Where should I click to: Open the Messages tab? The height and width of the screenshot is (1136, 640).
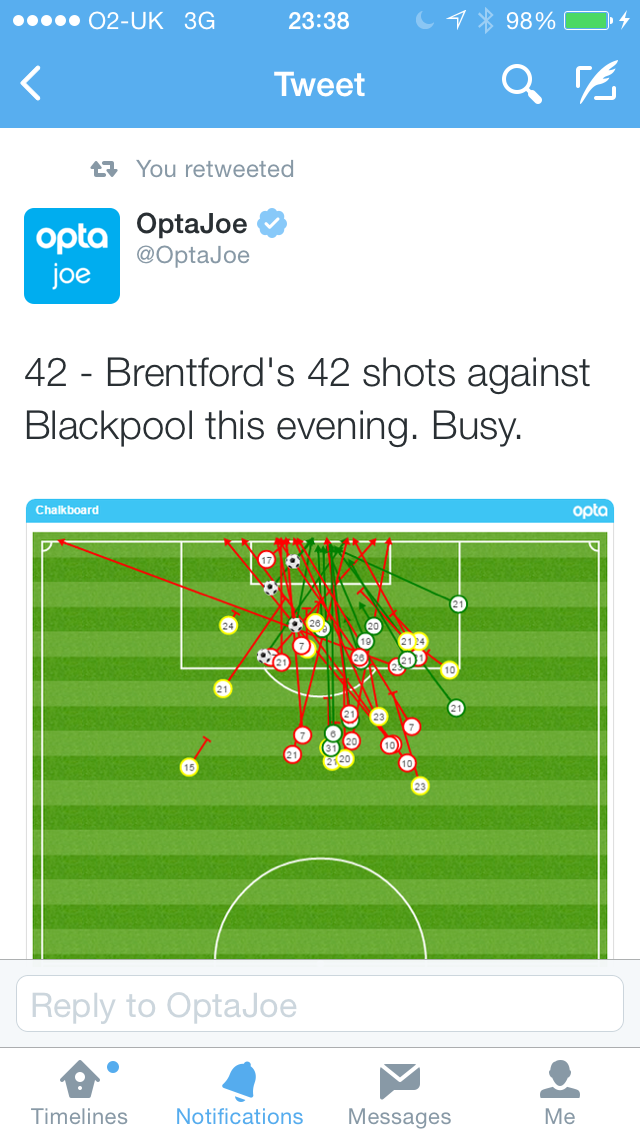pyautogui.click(x=399, y=1093)
